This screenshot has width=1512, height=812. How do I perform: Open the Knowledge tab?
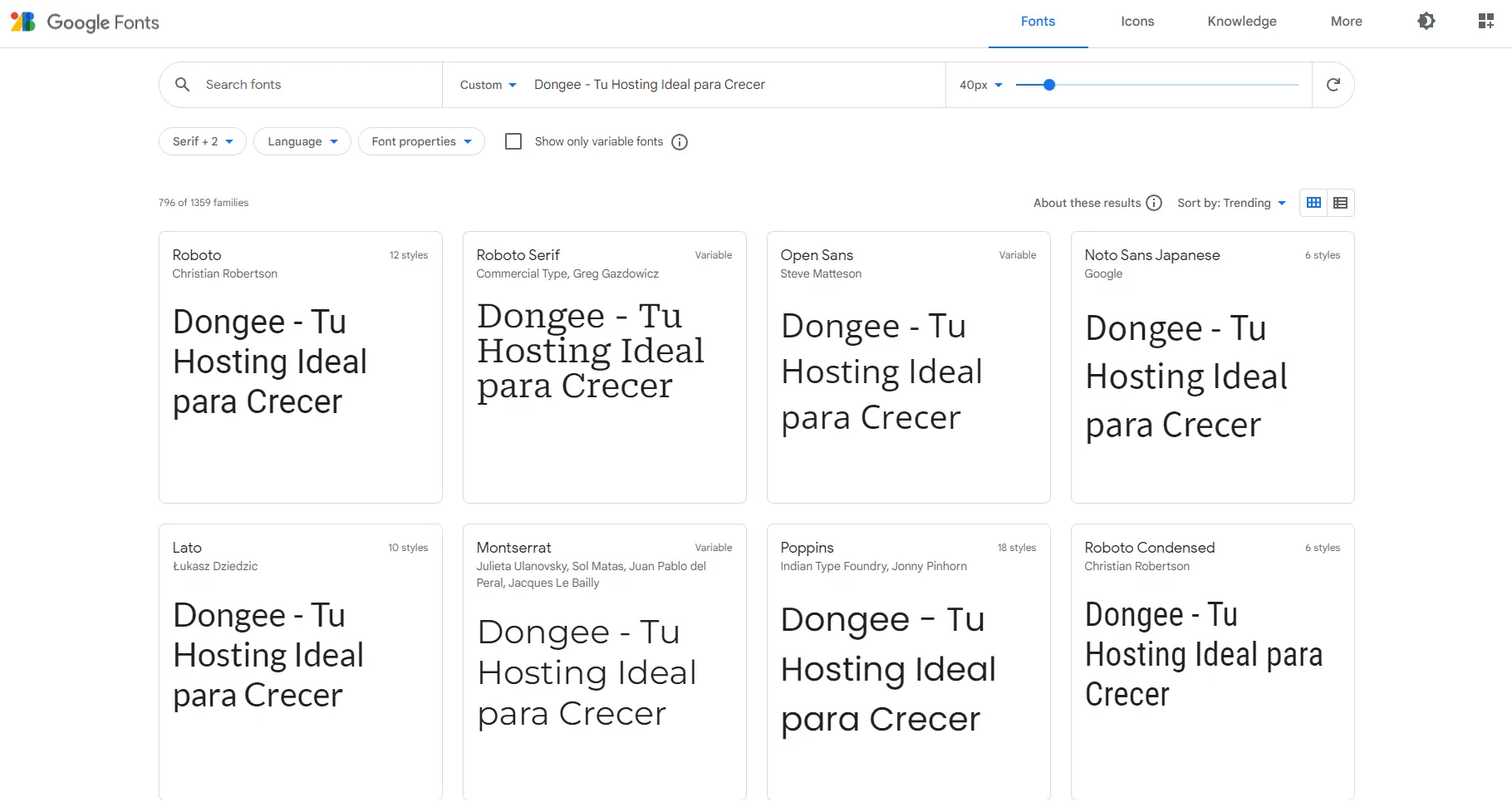click(x=1242, y=22)
